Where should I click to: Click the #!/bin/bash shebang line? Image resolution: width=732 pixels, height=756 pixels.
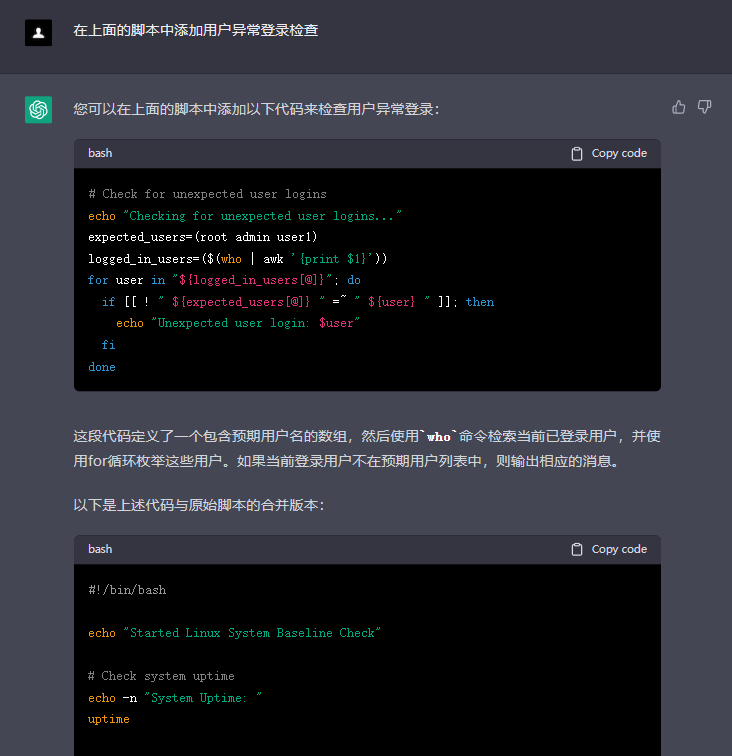tap(127, 590)
